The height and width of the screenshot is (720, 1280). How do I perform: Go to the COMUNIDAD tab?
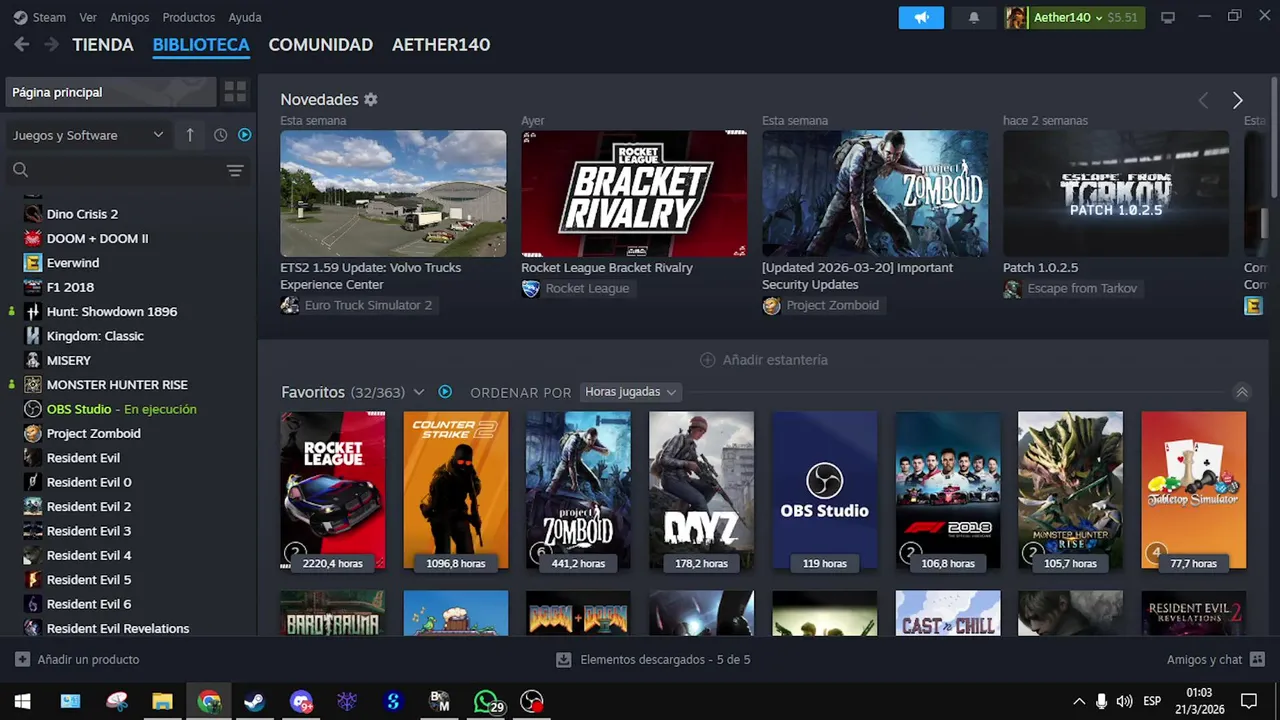(x=321, y=45)
